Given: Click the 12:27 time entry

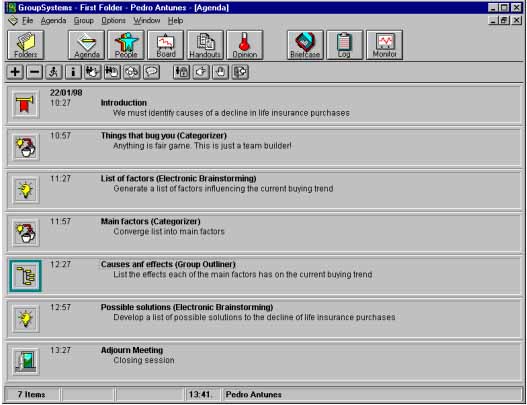Looking at the screenshot, I should click(x=60, y=265).
